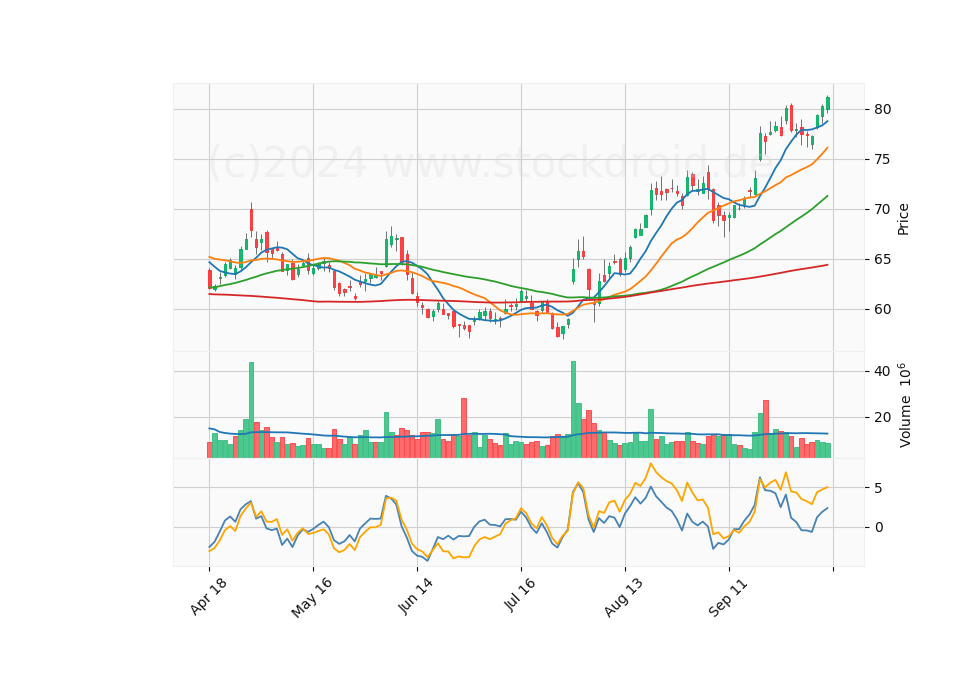Screen dimensions: 960x690
Task: Click the 'Jul 16' date label
Action: click(520, 595)
